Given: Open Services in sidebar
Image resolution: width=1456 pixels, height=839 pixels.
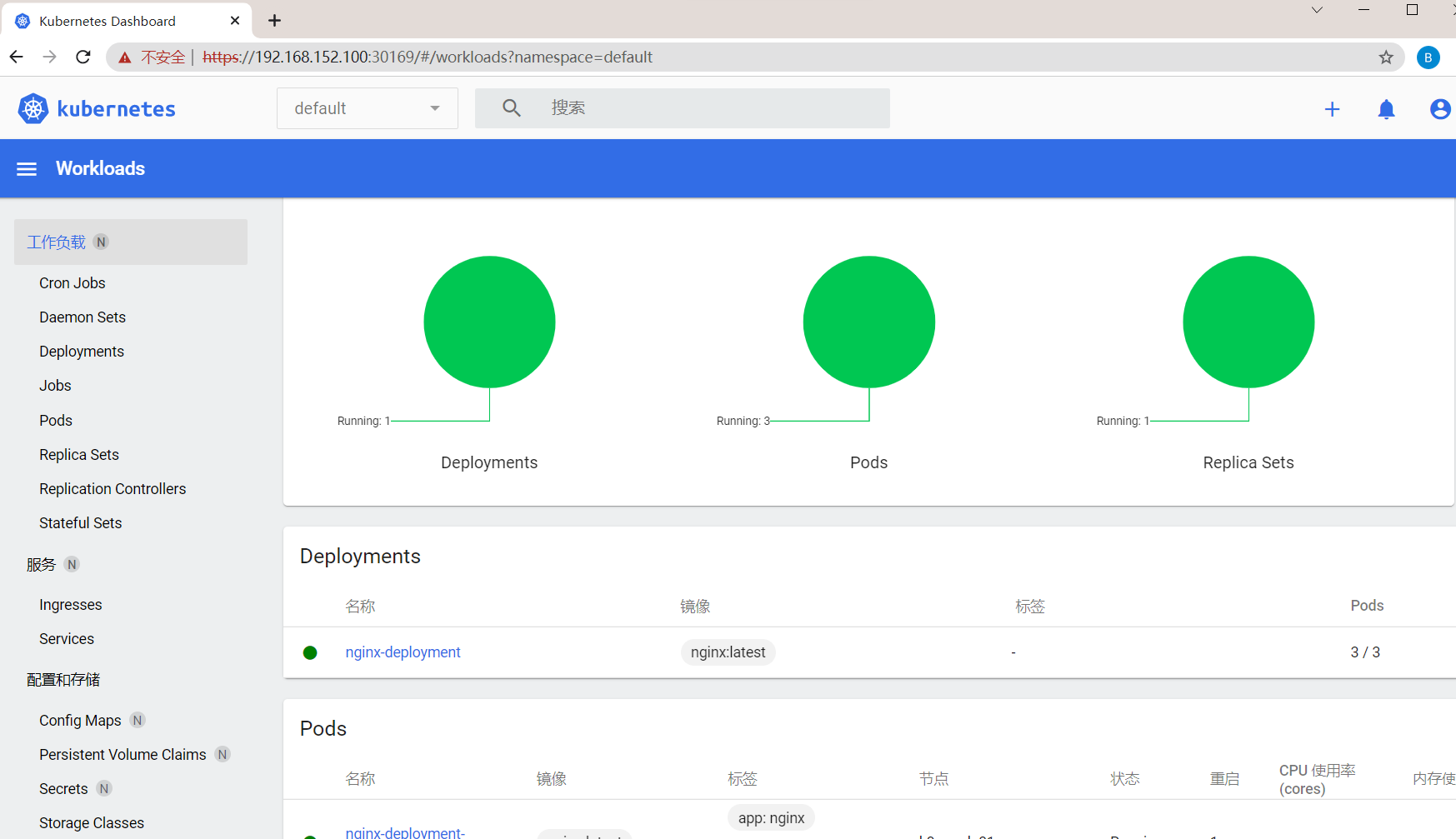Looking at the screenshot, I should [67, 639].
